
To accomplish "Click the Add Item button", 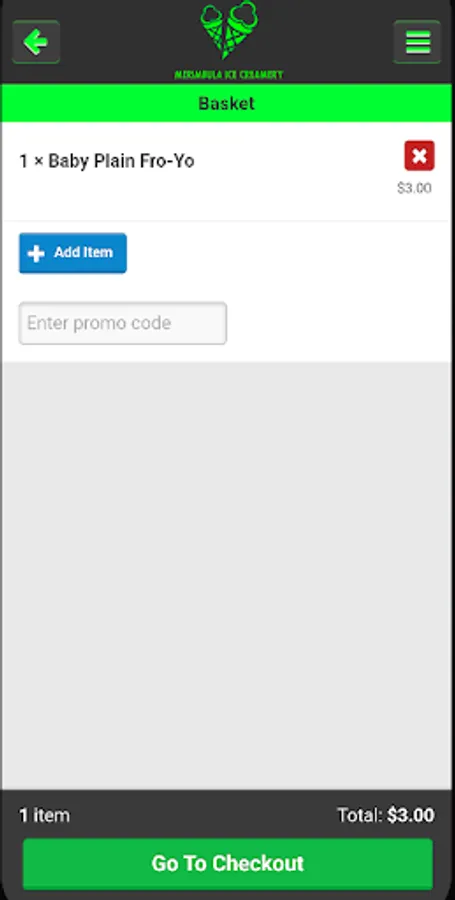I will 73,253.
